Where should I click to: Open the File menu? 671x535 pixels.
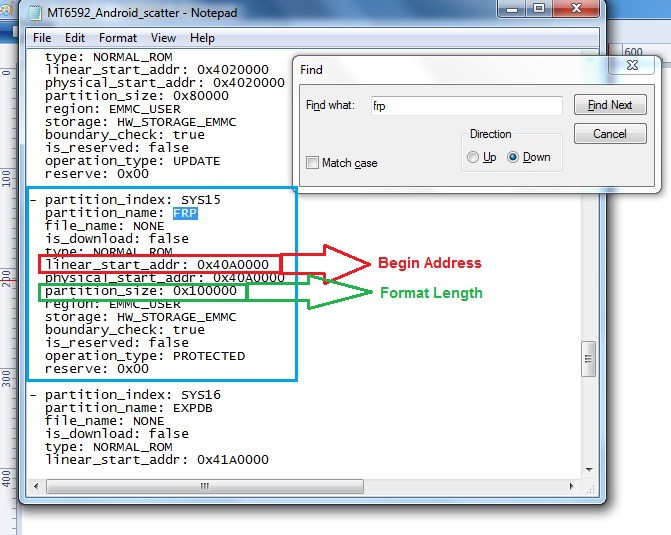pyautogui.click(x=42, y=38)
